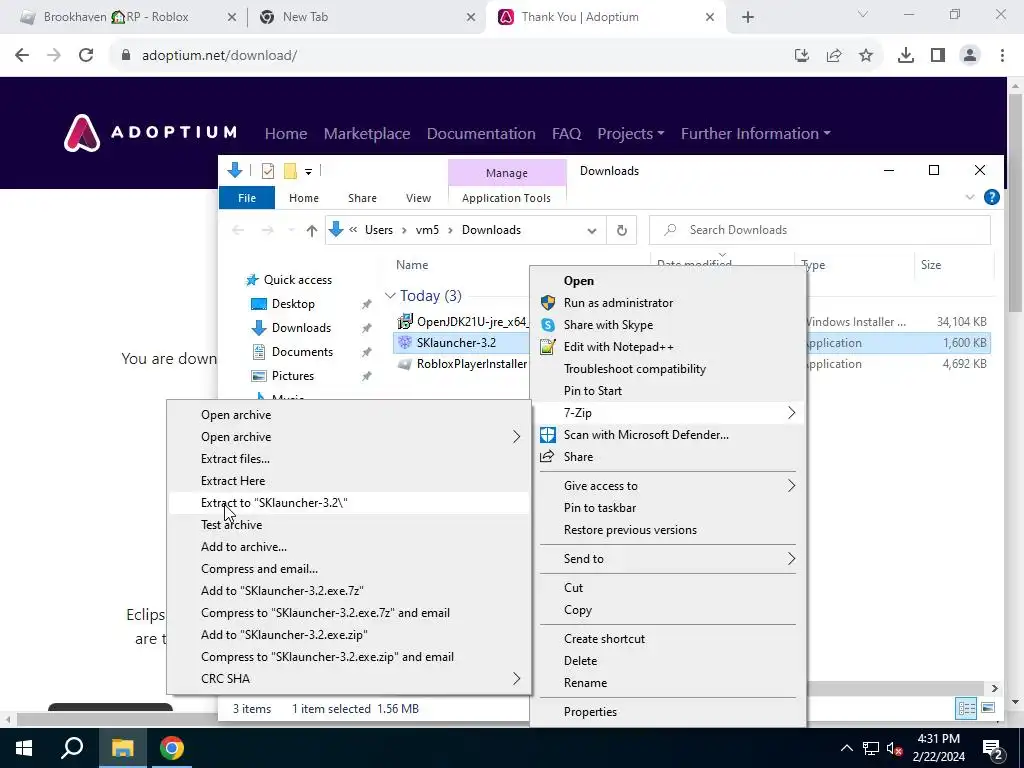The width and height of the screenshot is (1024, 768).
Task: Click the quick access Properties checkmark icon
Action: pyautogui.click(x=268, y=171)
